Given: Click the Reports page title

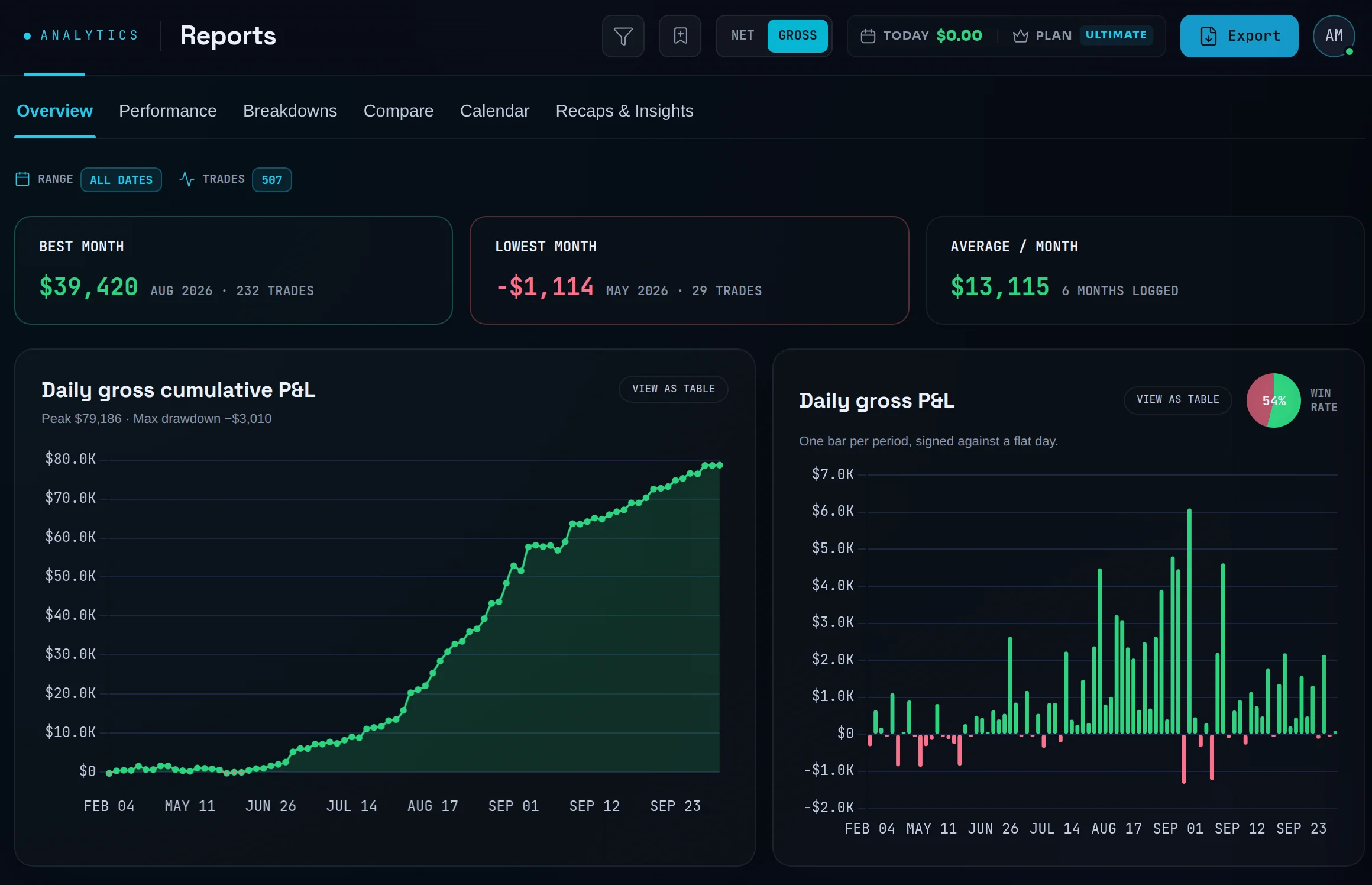Looking at the screenshot, I should (228, 35).
